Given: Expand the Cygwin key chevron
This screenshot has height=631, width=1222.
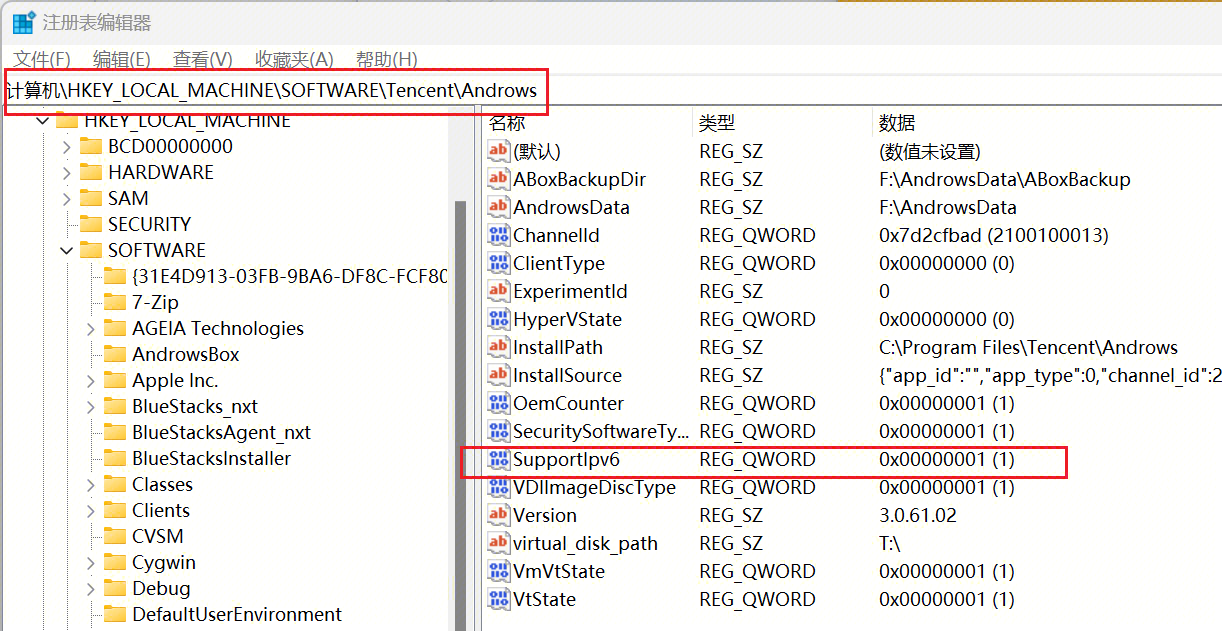Looking at the screenshot, I should click(90, 562).
